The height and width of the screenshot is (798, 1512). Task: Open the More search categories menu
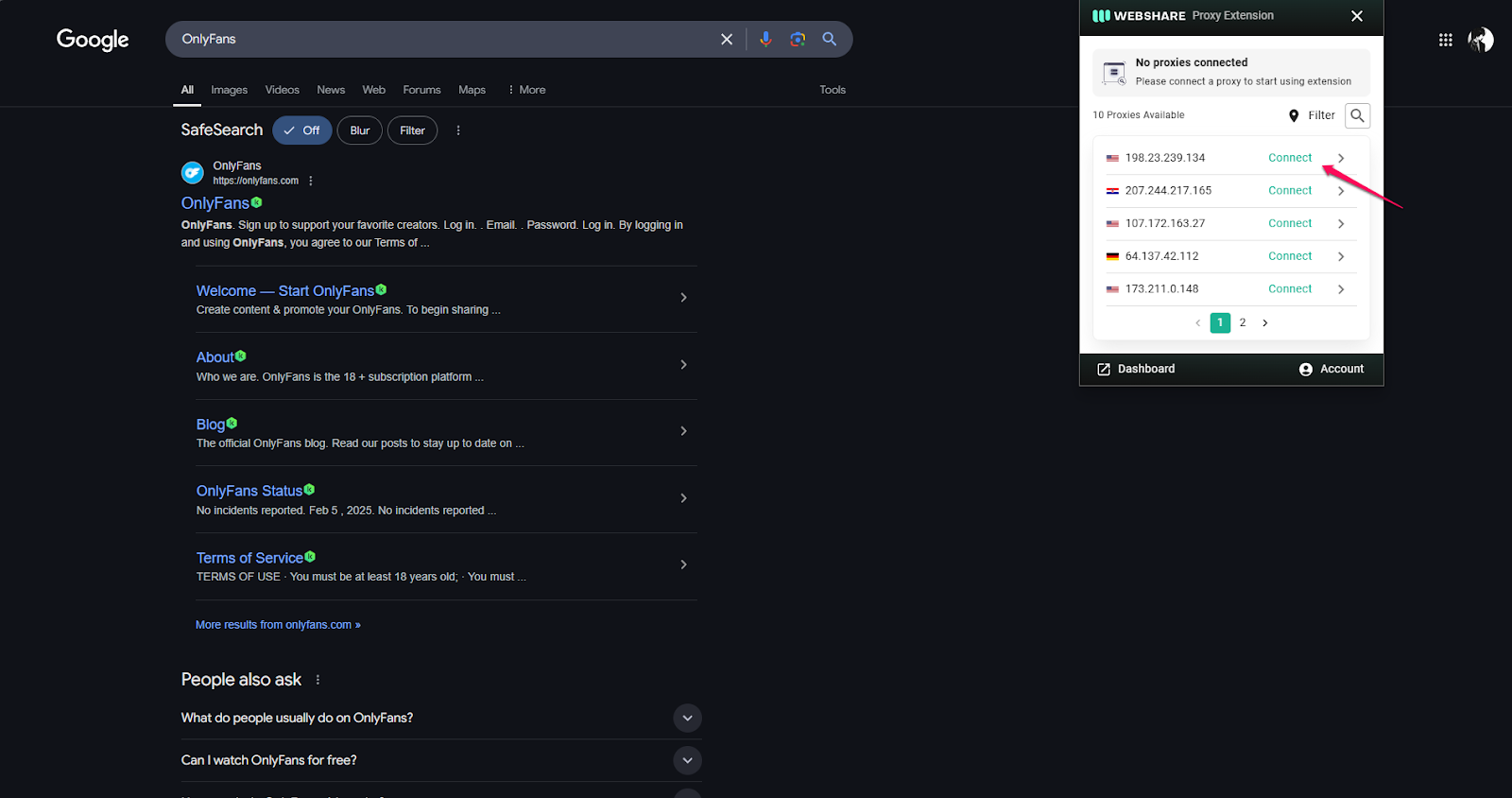[x=526, y=90]
